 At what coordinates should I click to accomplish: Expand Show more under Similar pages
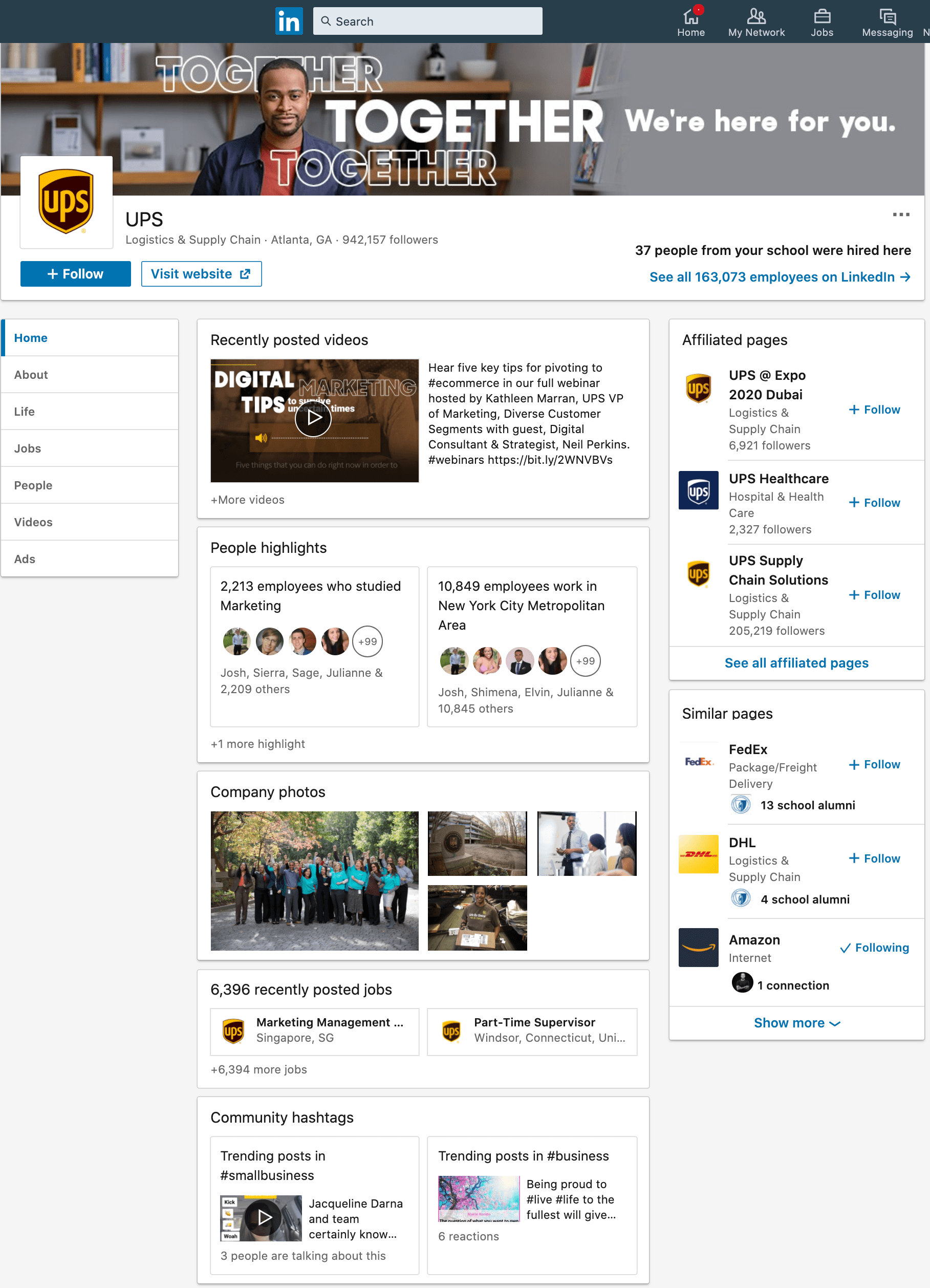(x=796, y=1022)
